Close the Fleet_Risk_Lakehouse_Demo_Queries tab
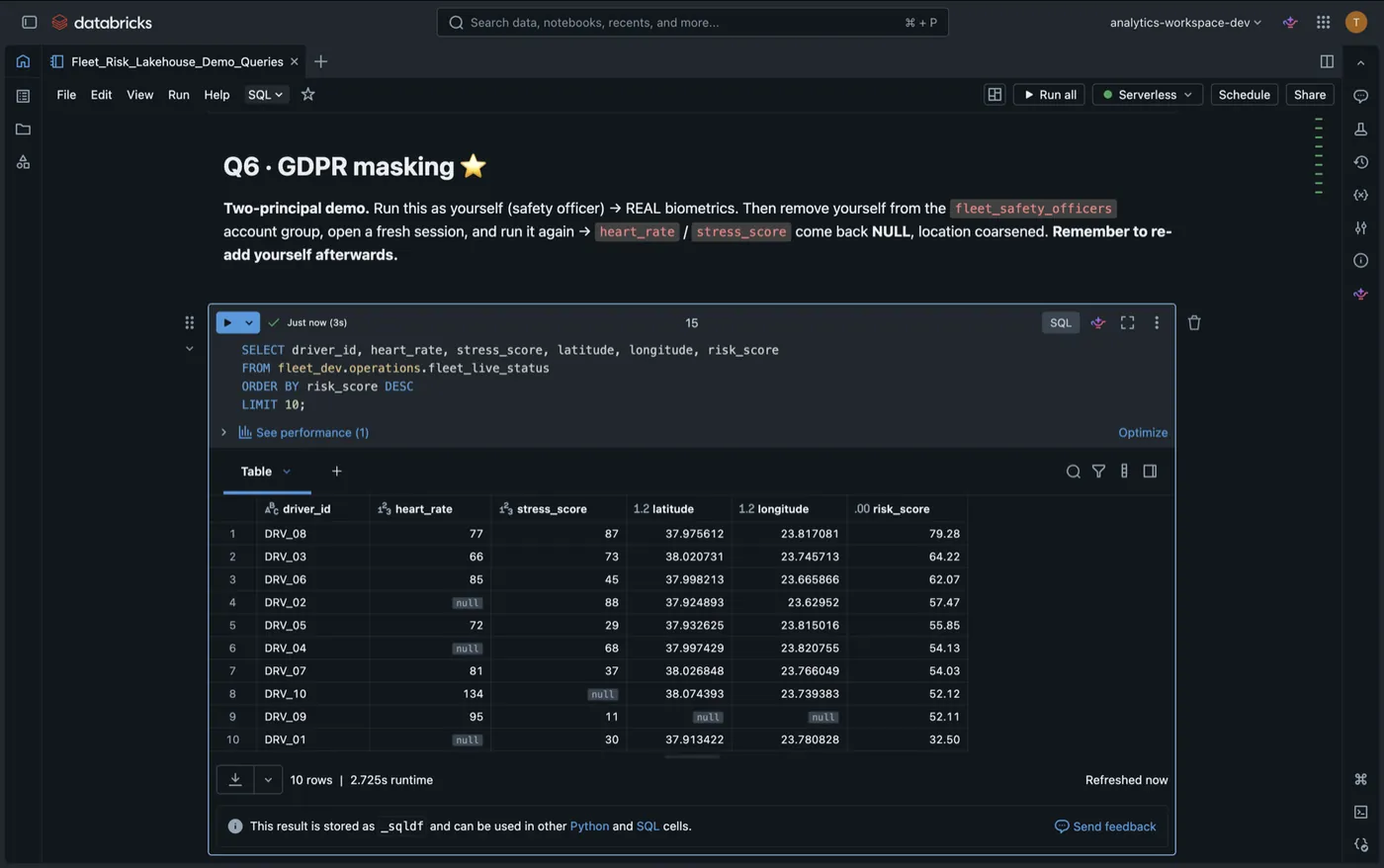This screenshot has height=868, width=1384. [294, 61]
